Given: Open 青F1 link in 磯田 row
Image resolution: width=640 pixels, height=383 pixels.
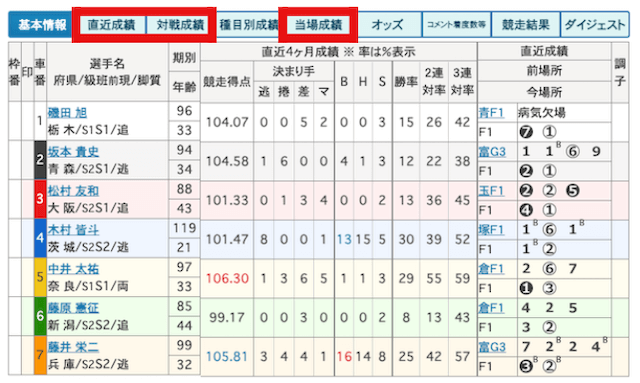Looking at the screenshot, I should 491,113.
